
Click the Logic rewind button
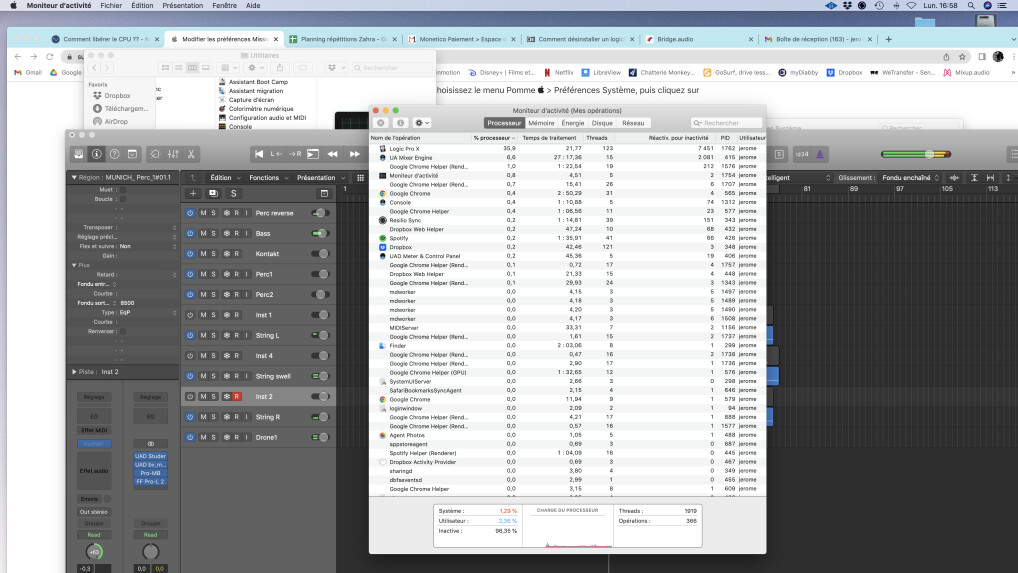click(332, 154)
